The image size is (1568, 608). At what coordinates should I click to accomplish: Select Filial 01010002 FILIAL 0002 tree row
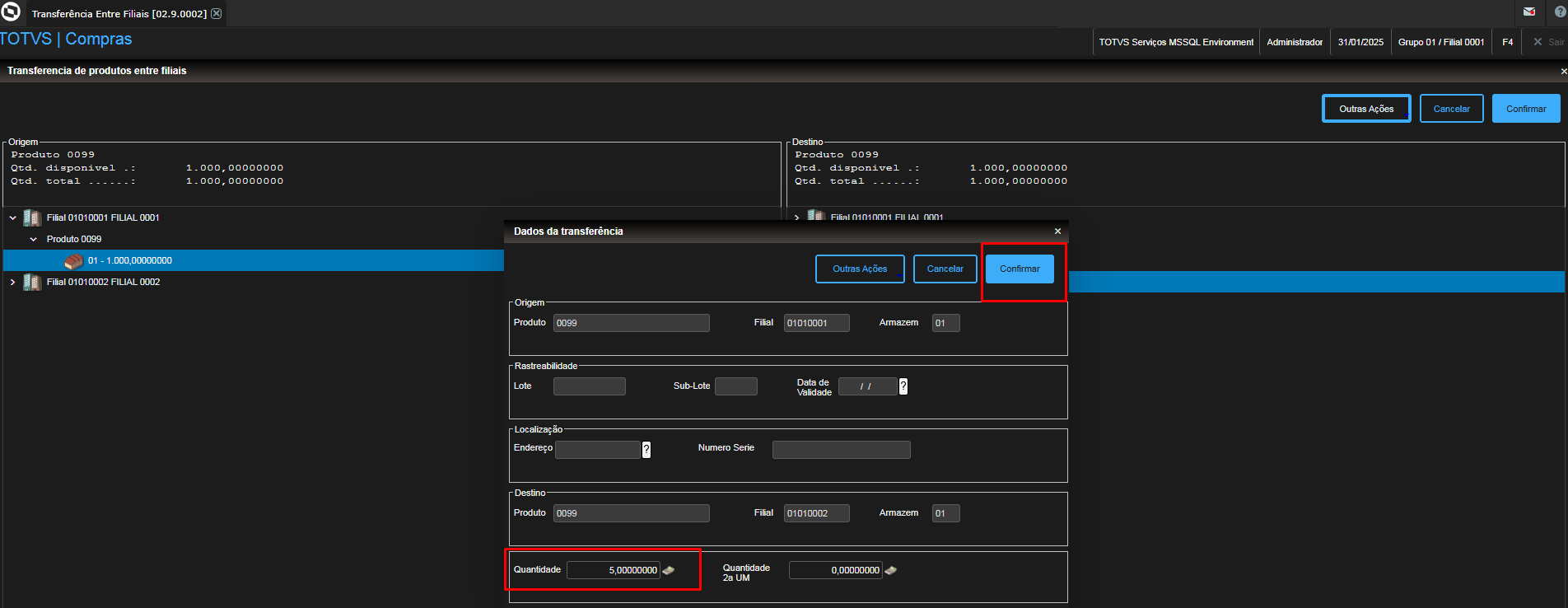254,282
